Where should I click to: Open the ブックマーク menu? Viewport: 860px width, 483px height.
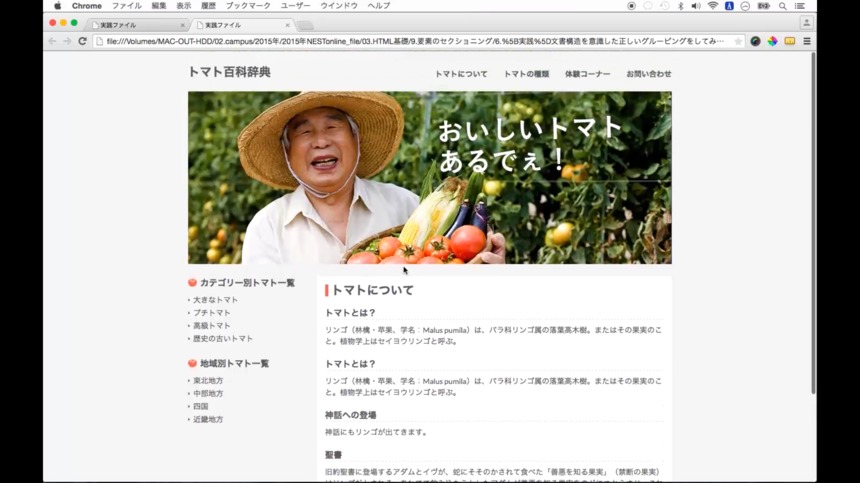point(248,6)
